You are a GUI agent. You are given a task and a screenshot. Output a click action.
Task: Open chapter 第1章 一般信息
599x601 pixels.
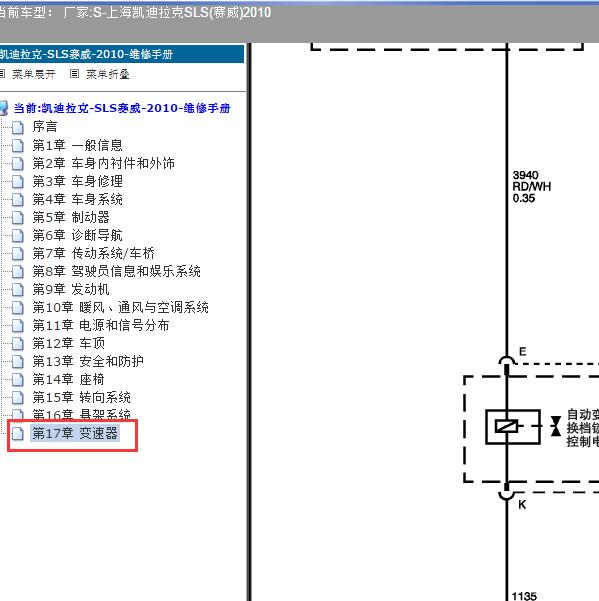(x=77, y=145)
